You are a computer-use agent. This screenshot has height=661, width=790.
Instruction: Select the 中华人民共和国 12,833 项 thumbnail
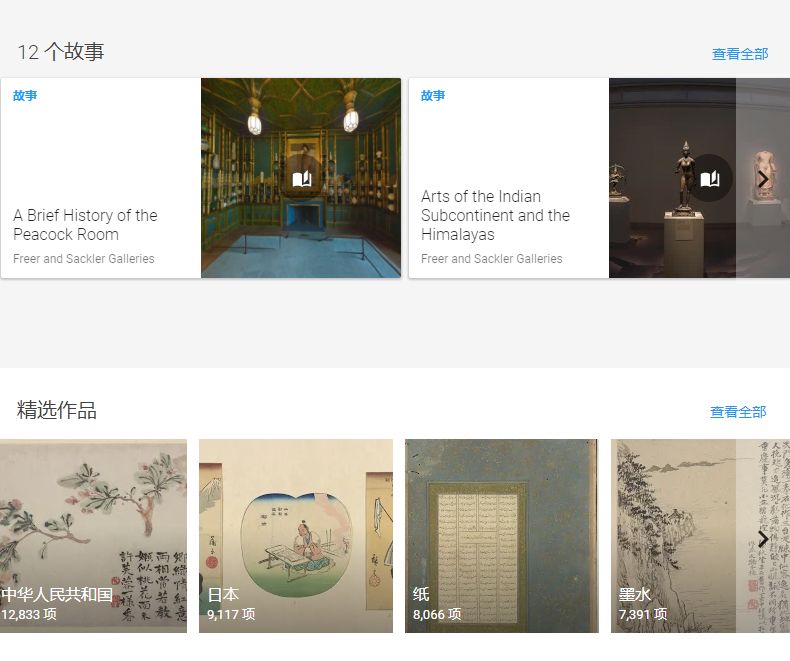[93, 536]
